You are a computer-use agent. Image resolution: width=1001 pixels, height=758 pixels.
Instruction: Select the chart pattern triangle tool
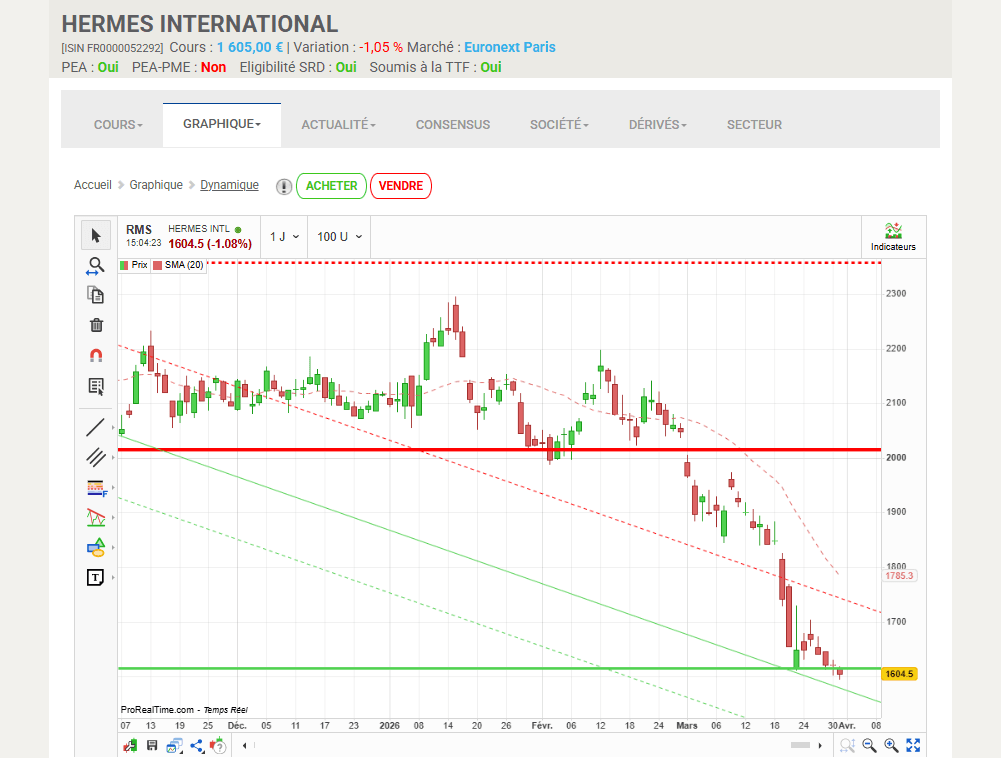point(96,517)
